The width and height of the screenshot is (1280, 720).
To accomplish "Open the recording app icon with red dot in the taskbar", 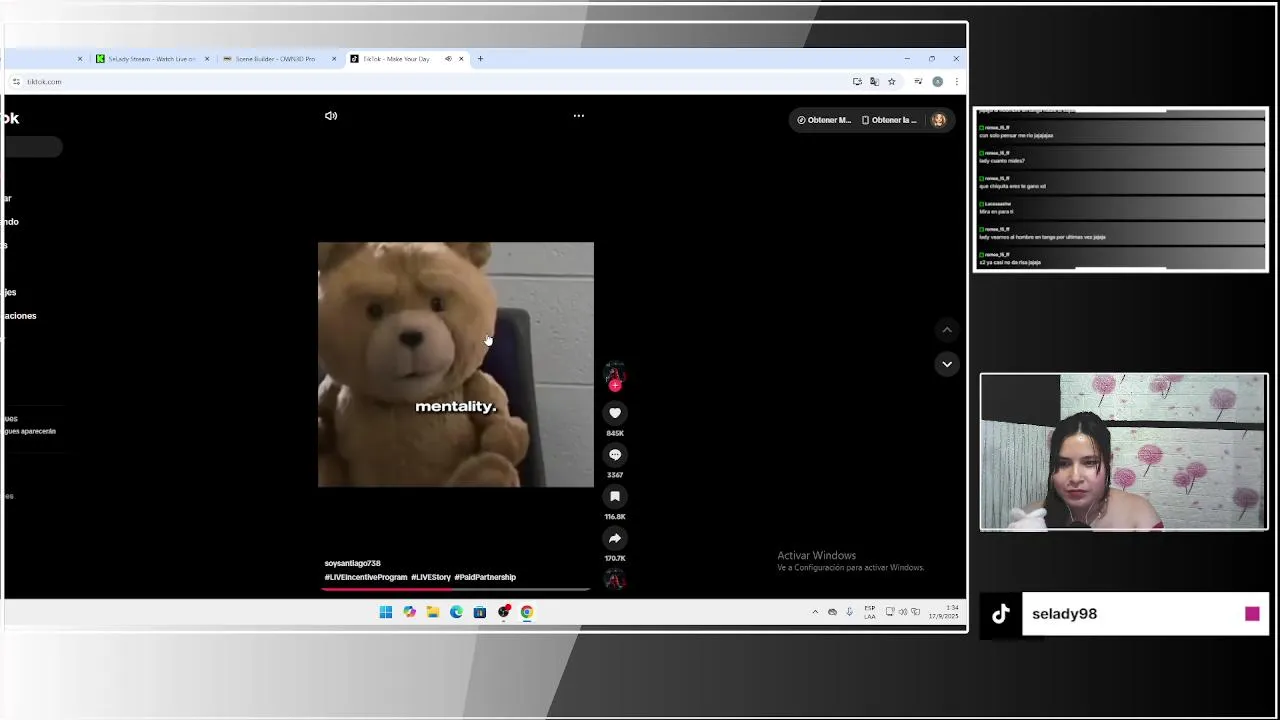I will 504,612.
